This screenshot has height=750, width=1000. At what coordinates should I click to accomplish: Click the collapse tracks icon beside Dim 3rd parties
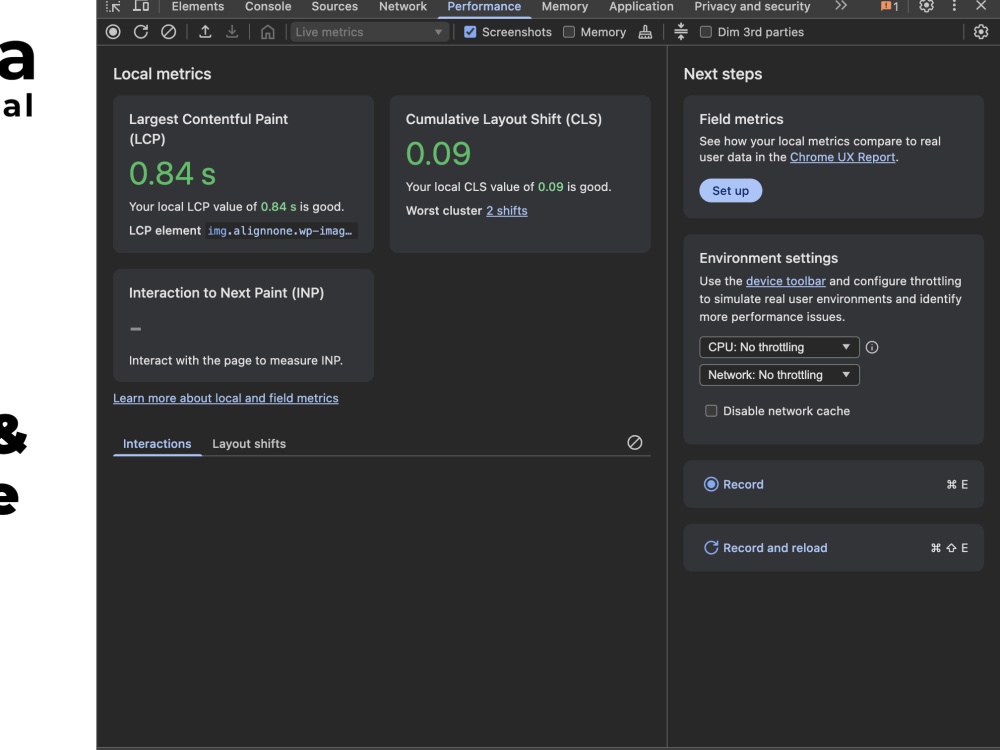tap(681, 32)
